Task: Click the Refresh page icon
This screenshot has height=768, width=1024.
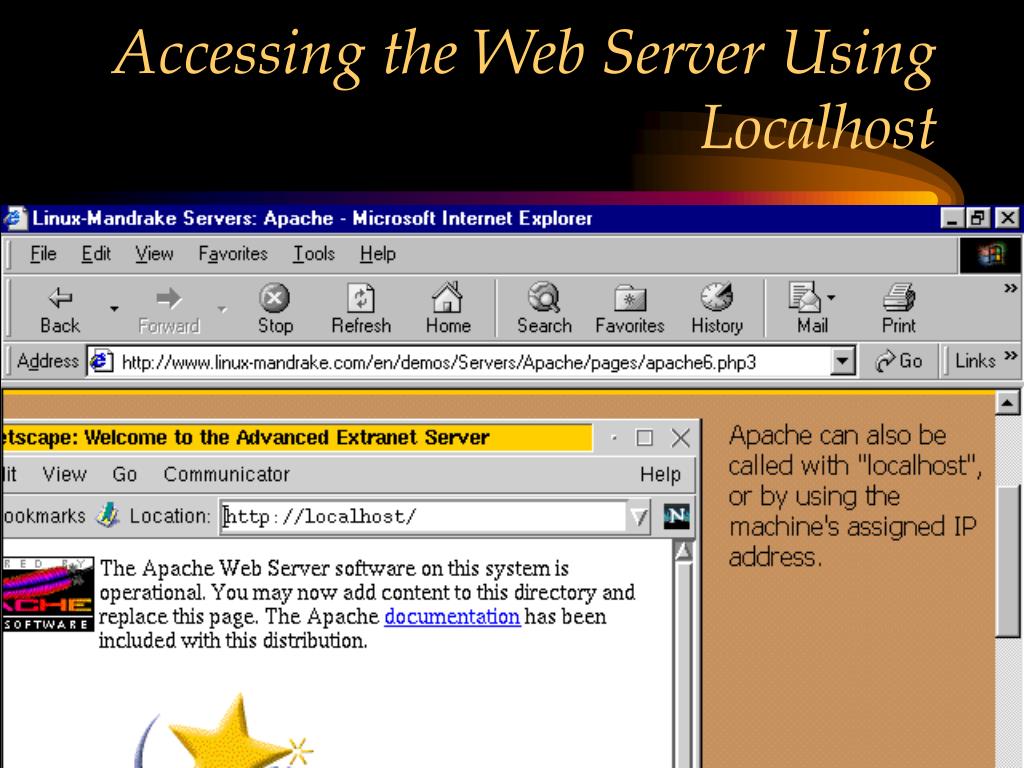Action: (360, 298)
